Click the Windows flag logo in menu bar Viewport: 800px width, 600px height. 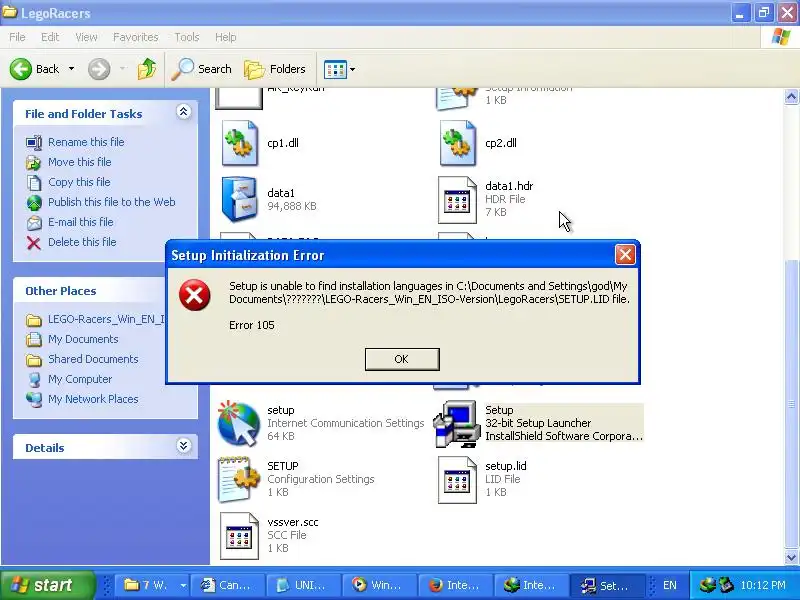[781, 37]
